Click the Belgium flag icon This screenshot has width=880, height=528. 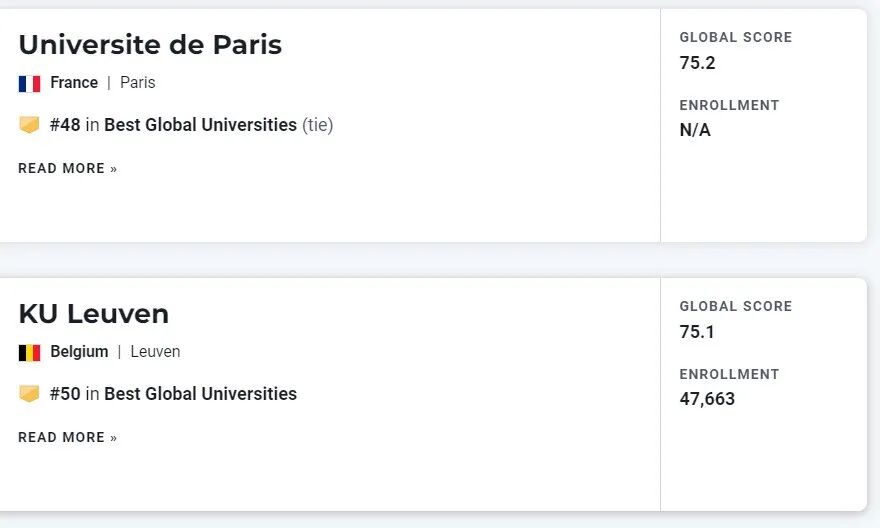click(x=29, y=352)
